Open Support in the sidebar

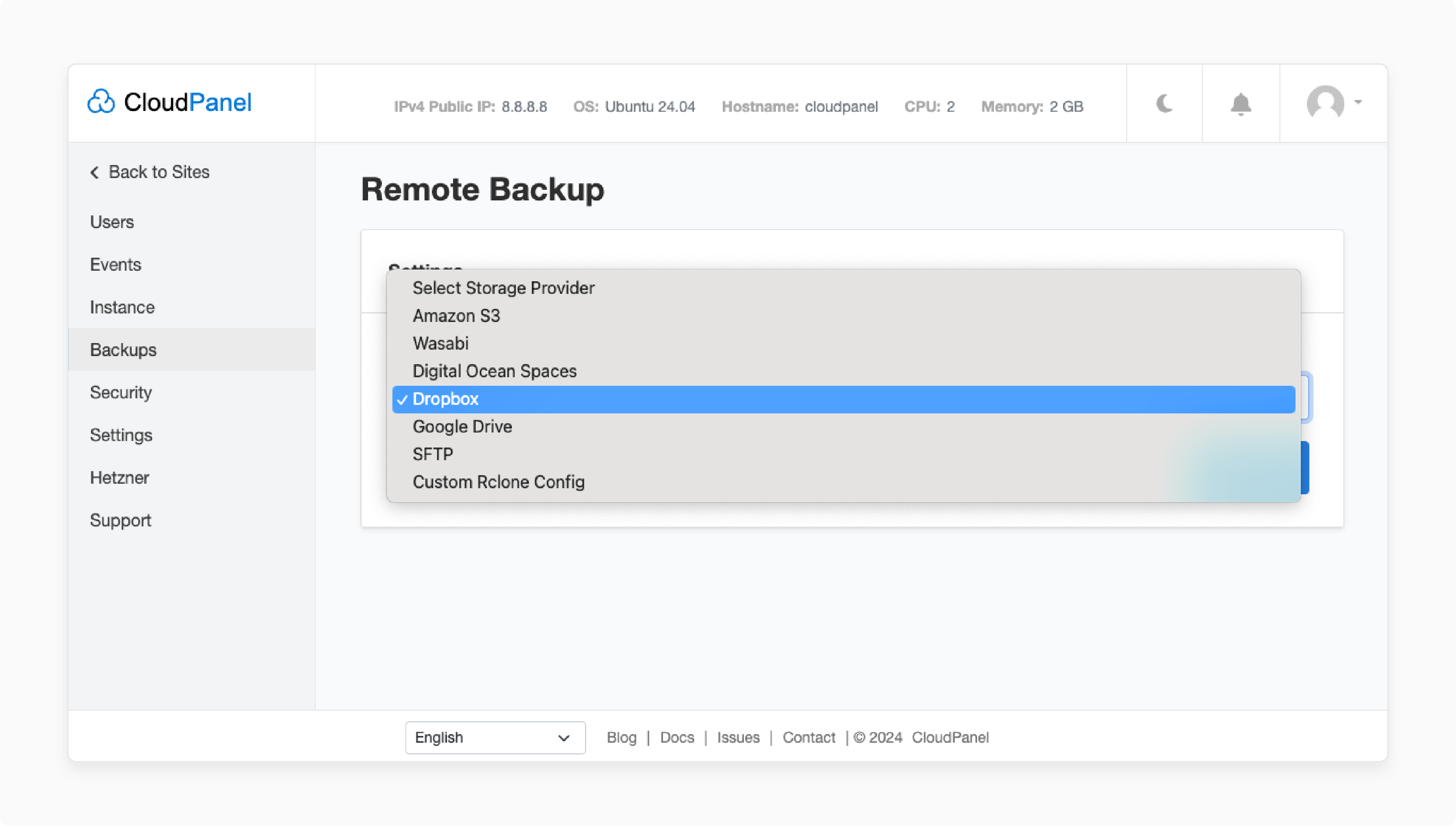tap(192, 520)
